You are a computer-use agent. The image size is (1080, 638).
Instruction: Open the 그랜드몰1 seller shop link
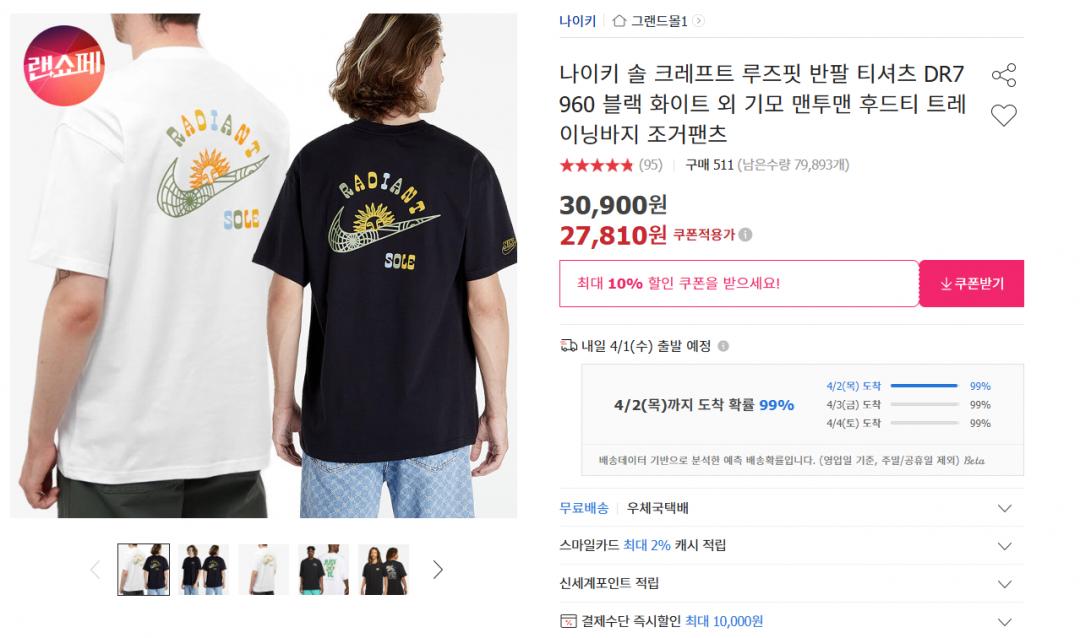click(660, 19)
